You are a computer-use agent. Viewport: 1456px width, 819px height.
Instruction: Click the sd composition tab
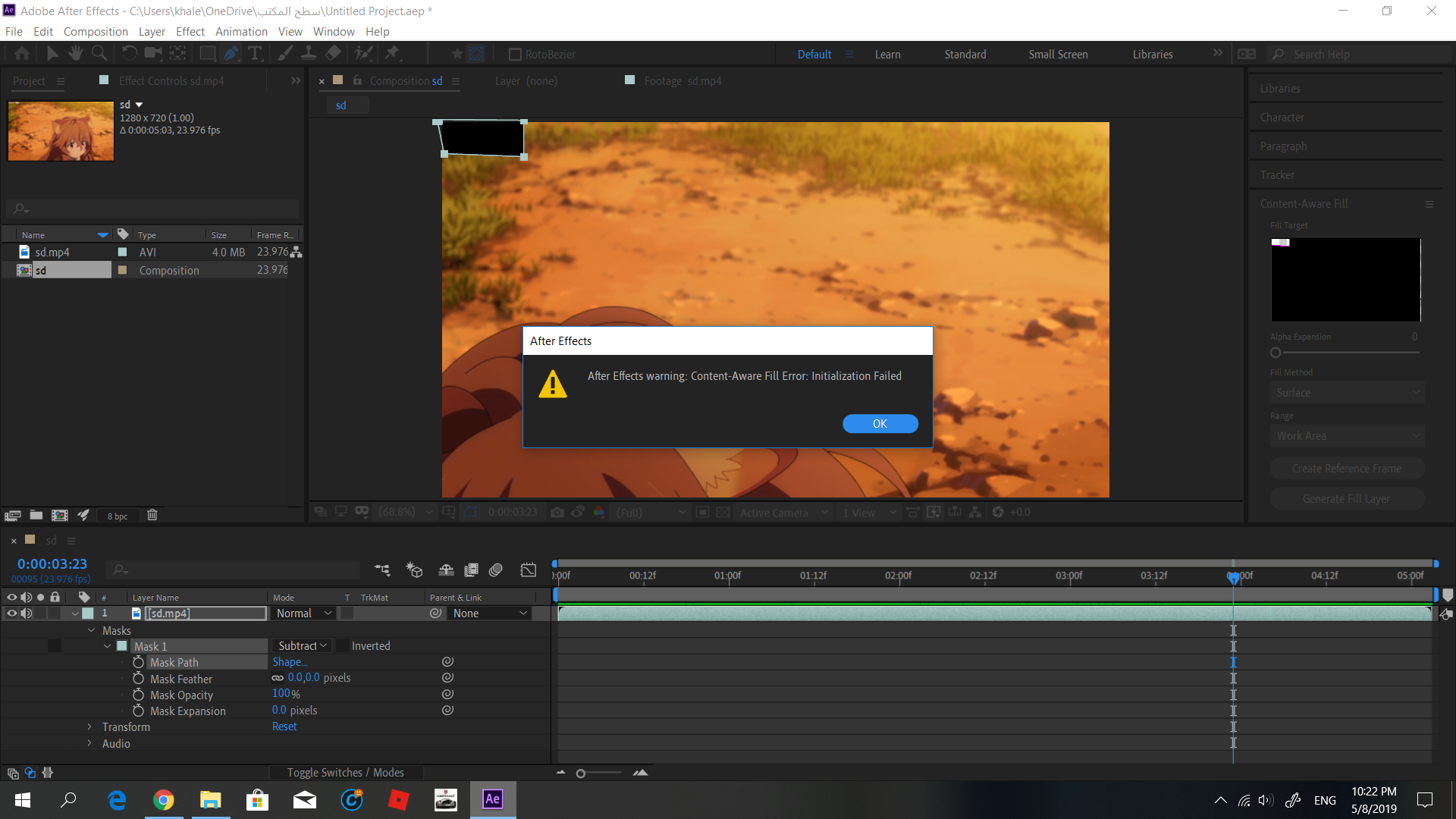[341, 105]
